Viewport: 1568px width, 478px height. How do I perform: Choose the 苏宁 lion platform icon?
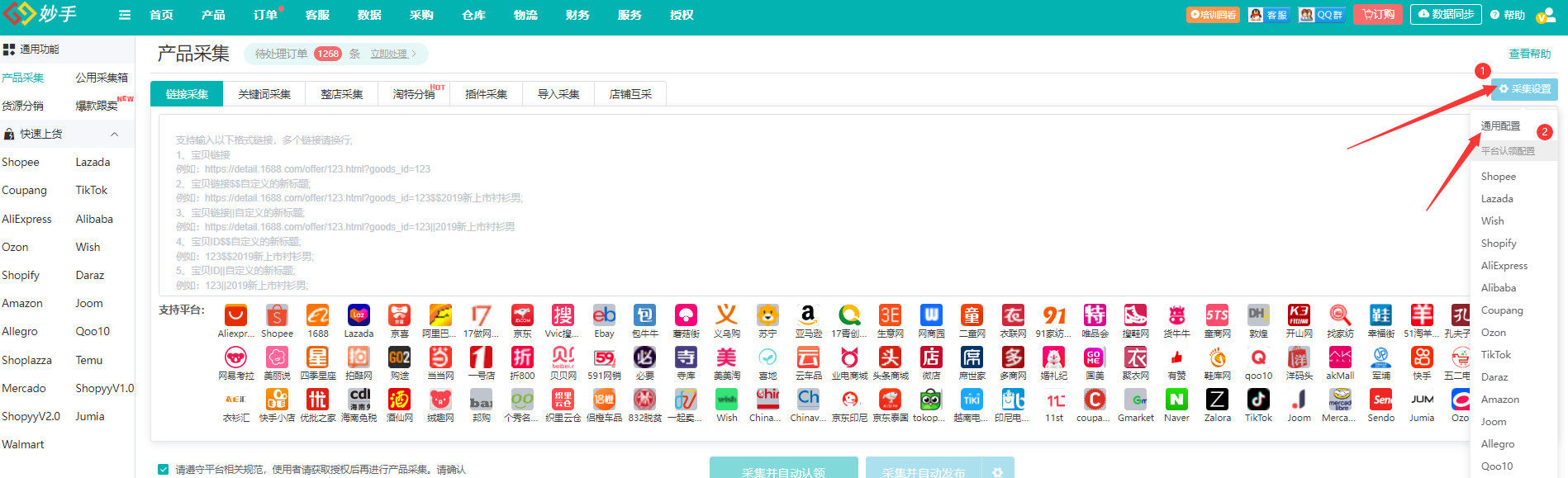tap(767, 315)
